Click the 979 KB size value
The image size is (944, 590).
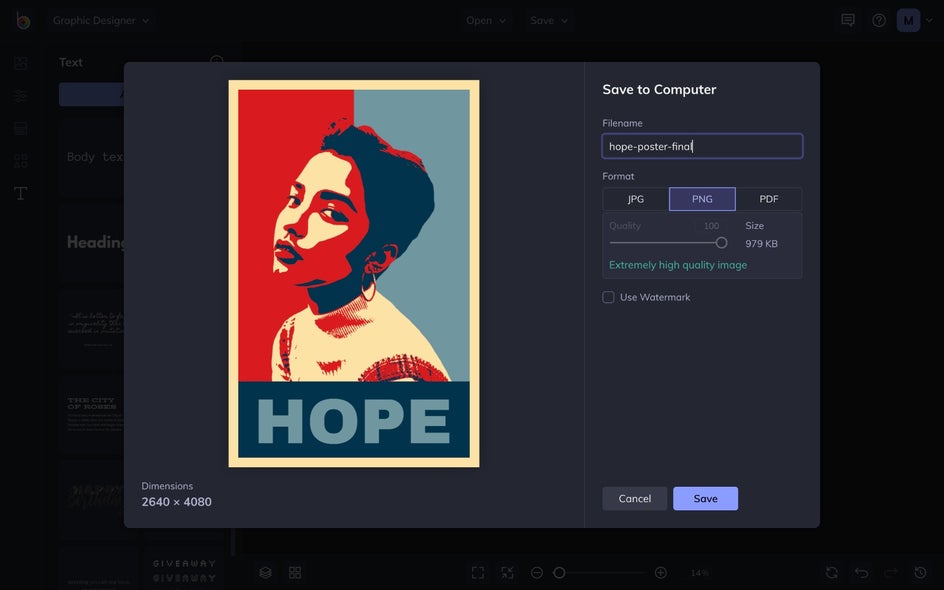click(762, 244)
